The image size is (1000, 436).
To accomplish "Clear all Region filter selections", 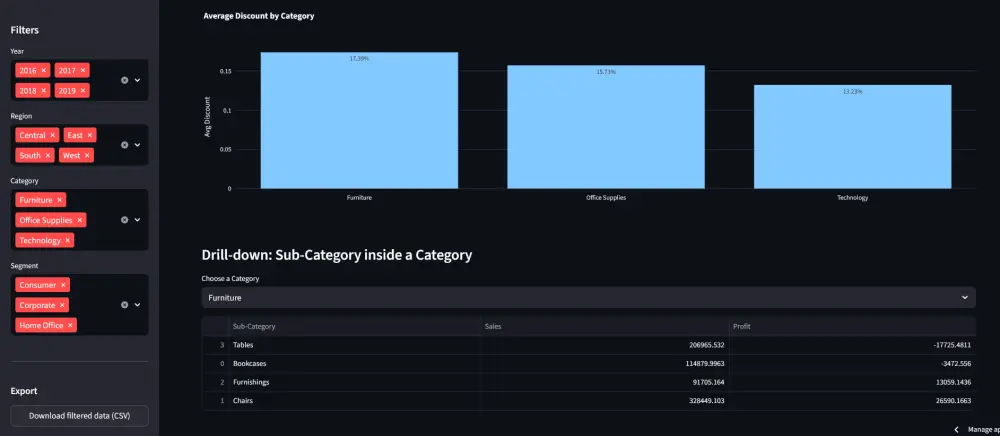I will 125,145.
